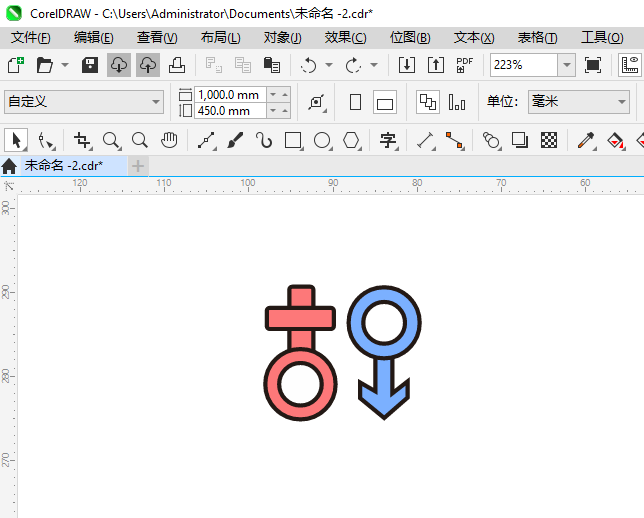This screenshot has width=644, height=518.
Task: Toggle the All pages layout icon
Action: click(428, 102)
